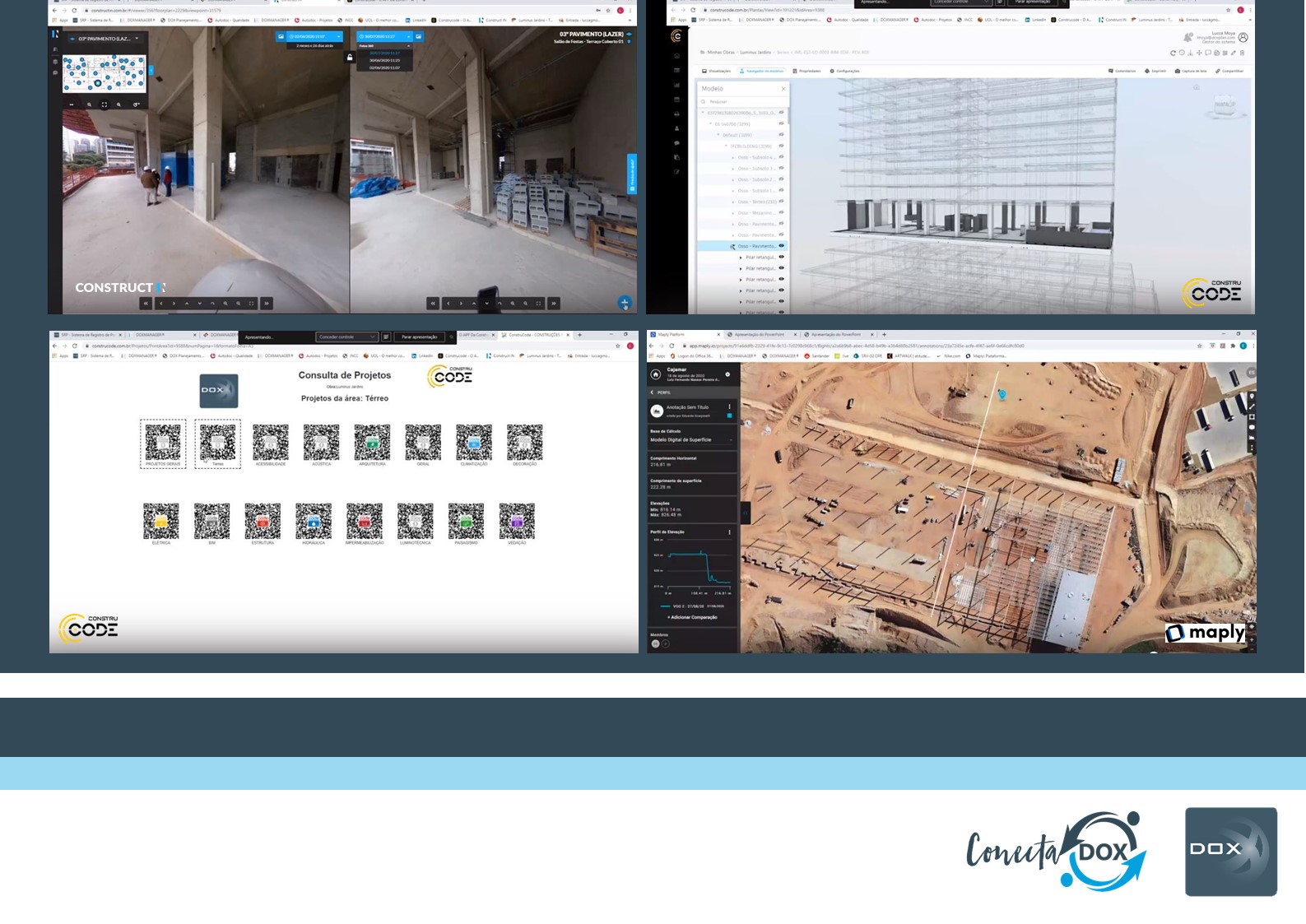Toggle eye for Osso - Térreo row
Image resolution: width=1306 pixels, height=924 pixels.
pos(781,202)
